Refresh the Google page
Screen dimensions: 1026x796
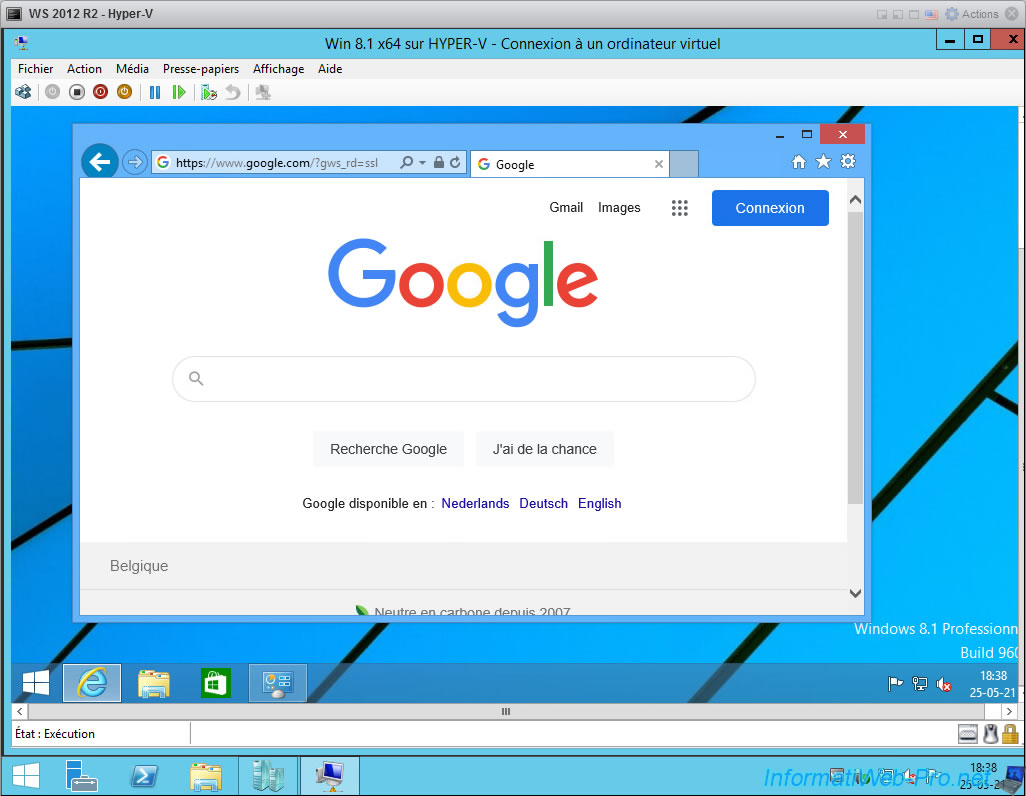tap(455, 162)
